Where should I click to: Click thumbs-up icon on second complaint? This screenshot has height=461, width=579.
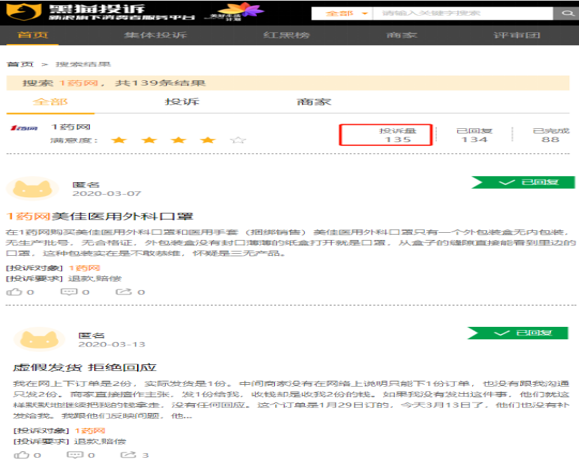(21, 455)
